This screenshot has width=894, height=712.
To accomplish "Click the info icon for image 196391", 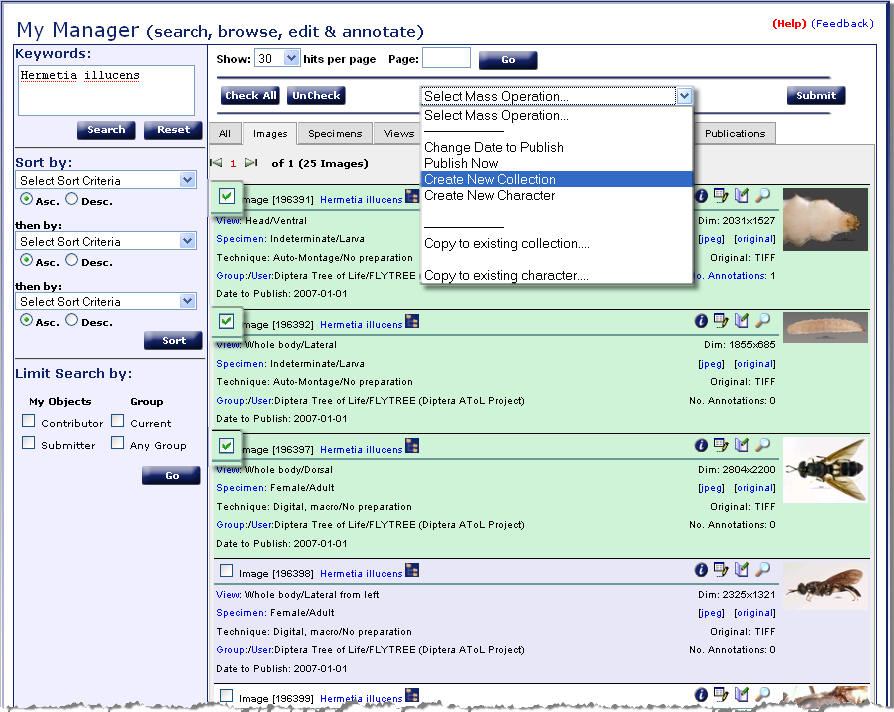I will pyautogui.click(x=701, y=196).
